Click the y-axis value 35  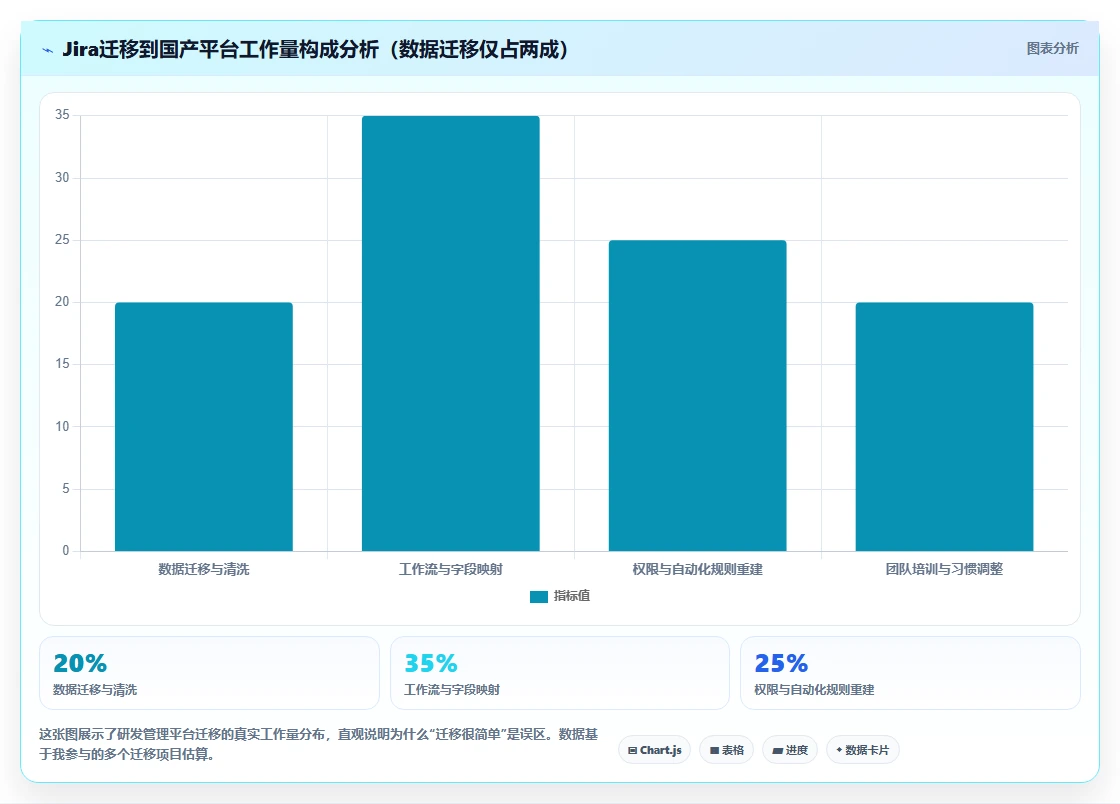click(62, 114)
